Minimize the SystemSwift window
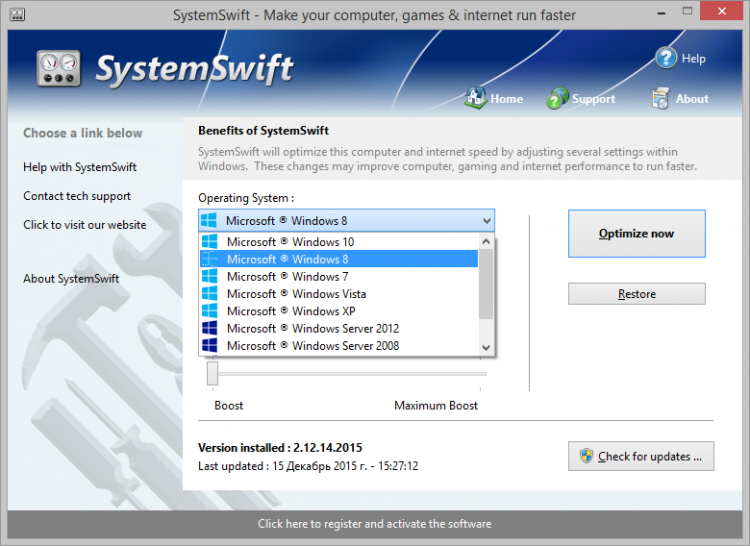750x546 pixels. pos(662,12)
